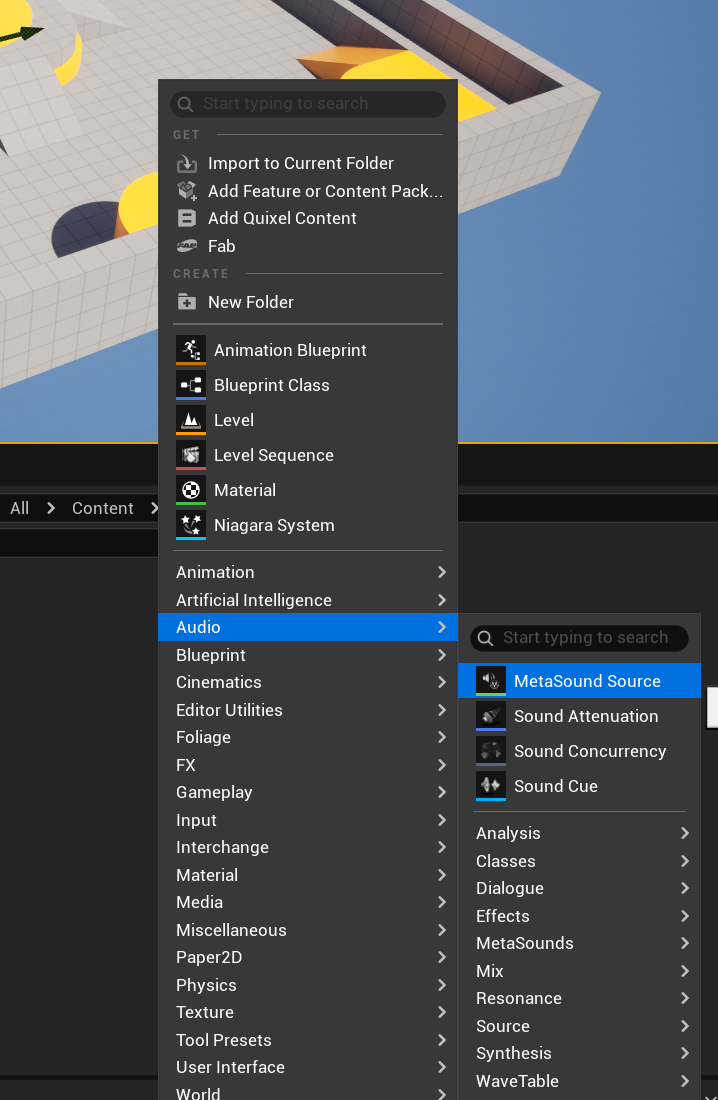Click the Import to Current Folder icon

pos(187,163)
